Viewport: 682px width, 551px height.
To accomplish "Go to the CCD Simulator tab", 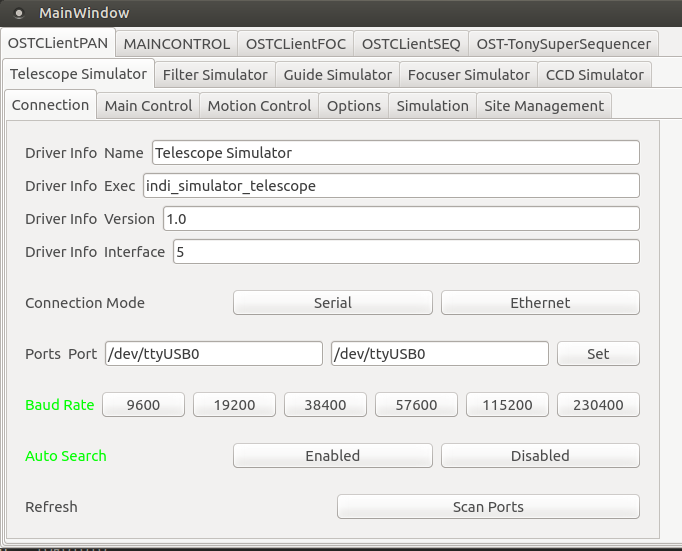I will 595,75.
